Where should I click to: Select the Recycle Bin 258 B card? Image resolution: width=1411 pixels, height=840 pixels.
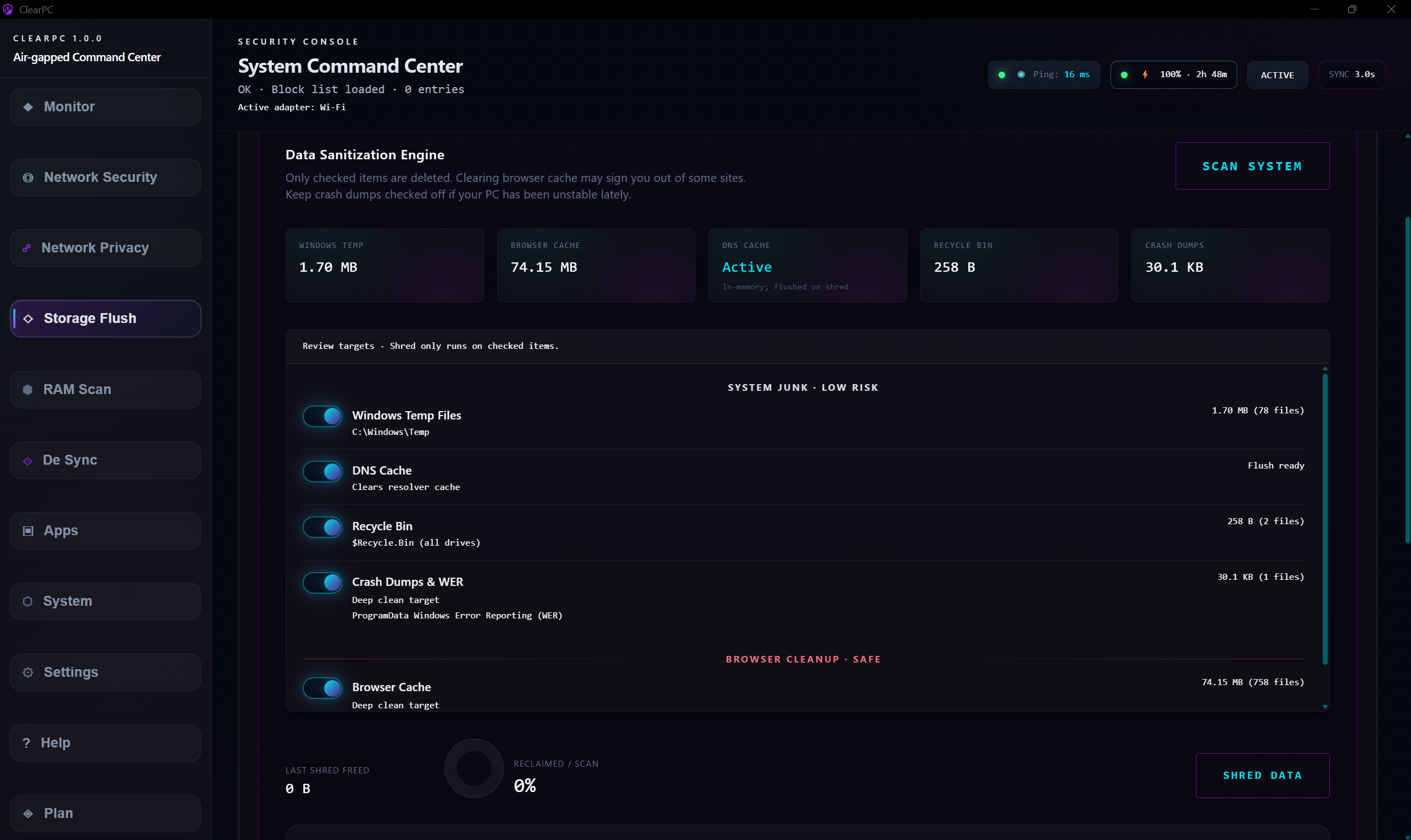1018,266
